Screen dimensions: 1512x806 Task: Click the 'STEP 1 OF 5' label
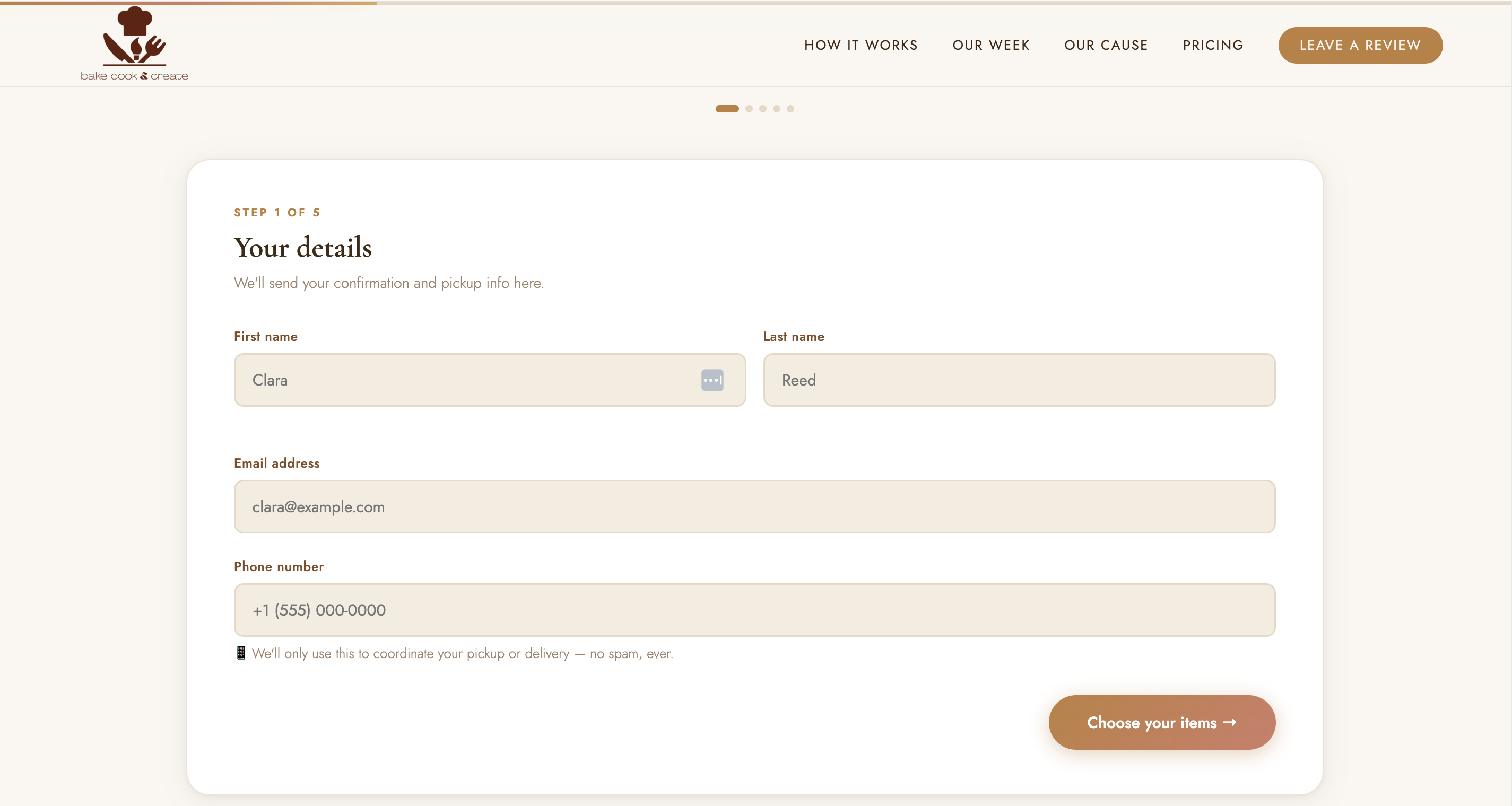(277, 212)
